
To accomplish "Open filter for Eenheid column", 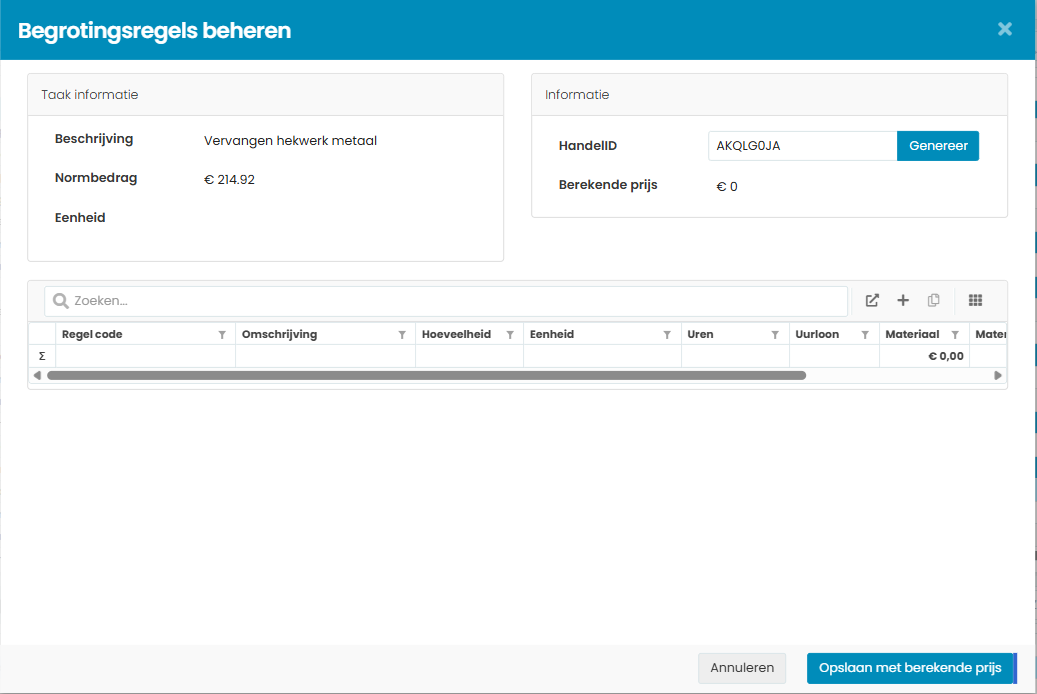I will 667,335.
